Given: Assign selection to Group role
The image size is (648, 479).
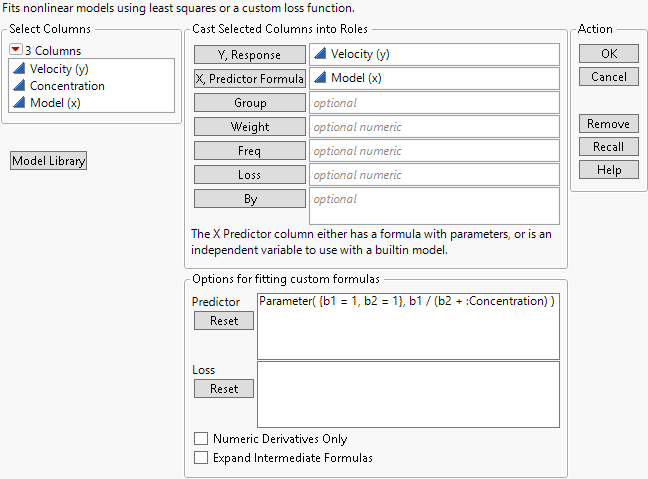Looking at the screenshot, I should pos(249,102).
